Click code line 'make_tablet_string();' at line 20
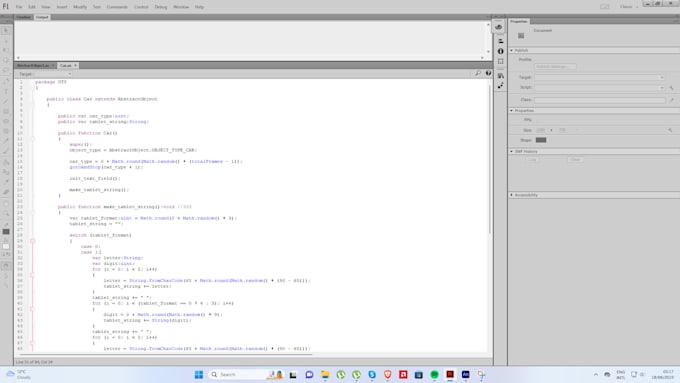The height and width of the screenshot is (383, 680). pos(99,190)
